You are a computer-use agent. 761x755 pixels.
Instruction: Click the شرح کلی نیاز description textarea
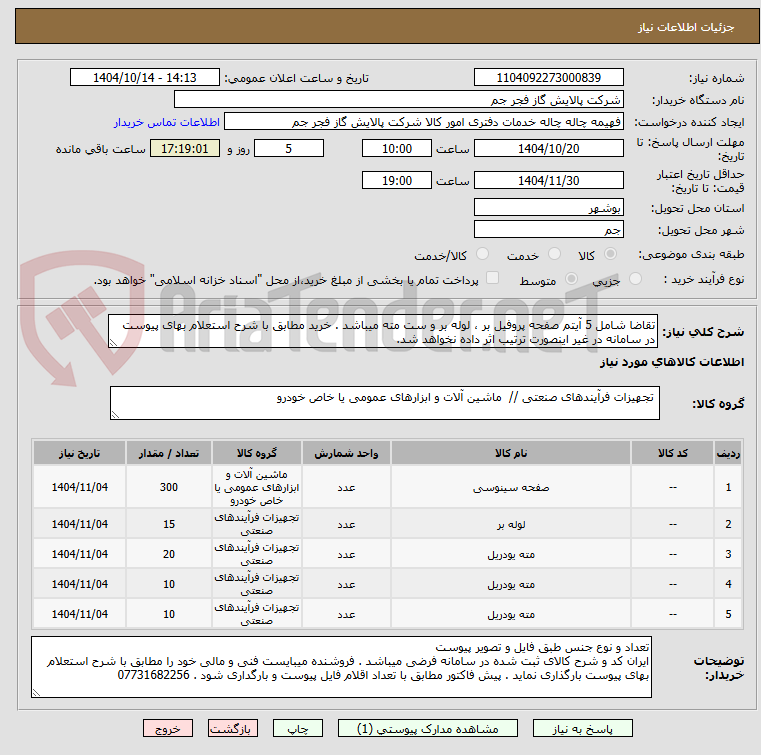coord(383,331)
